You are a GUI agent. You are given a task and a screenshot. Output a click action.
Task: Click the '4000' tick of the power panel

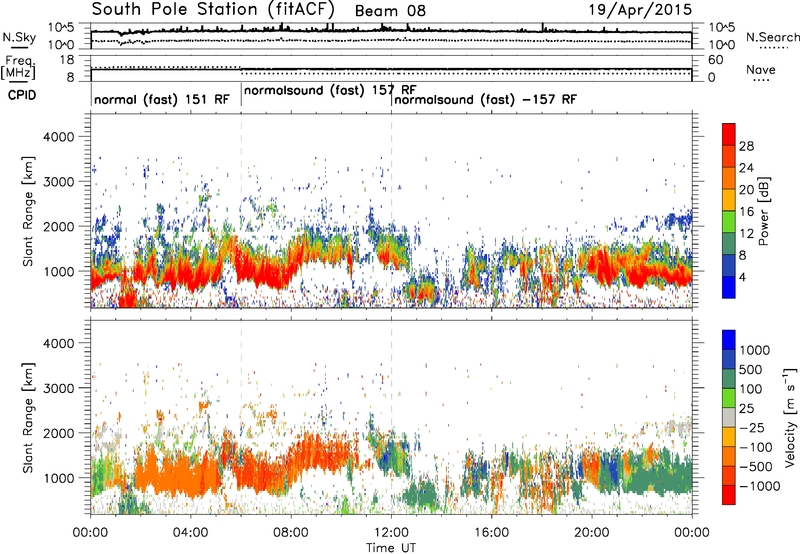coord(59,137)
